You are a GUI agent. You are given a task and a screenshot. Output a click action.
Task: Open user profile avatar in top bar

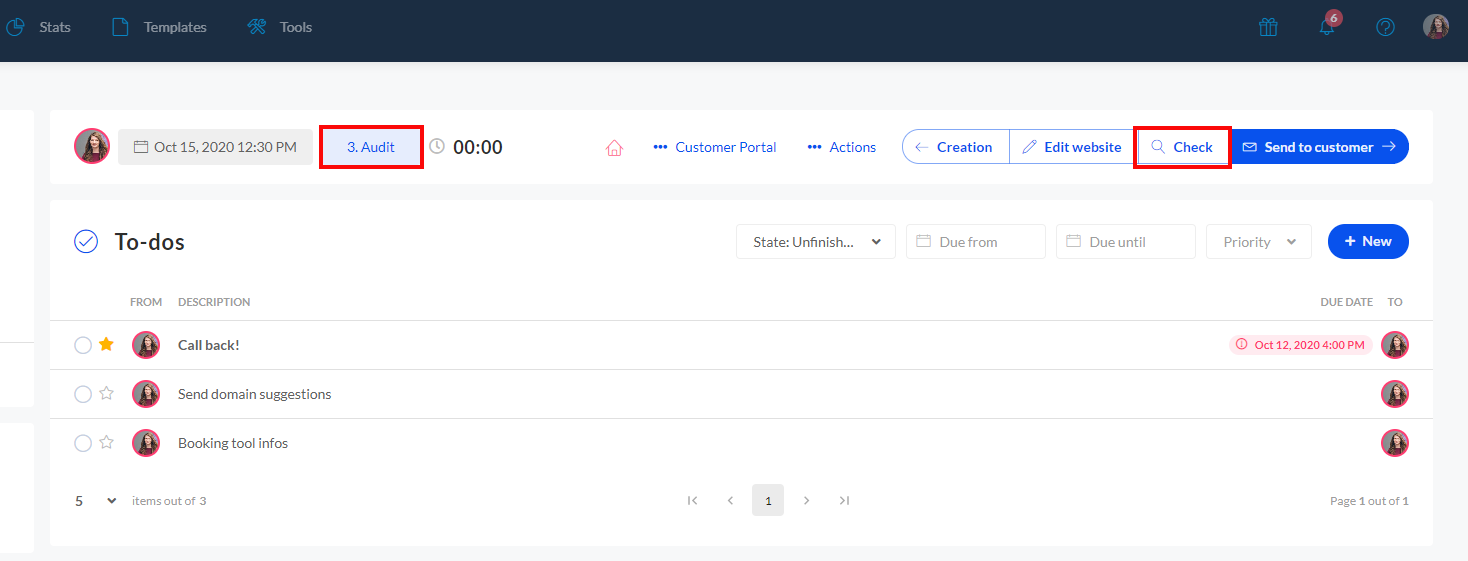[1436, 27]
